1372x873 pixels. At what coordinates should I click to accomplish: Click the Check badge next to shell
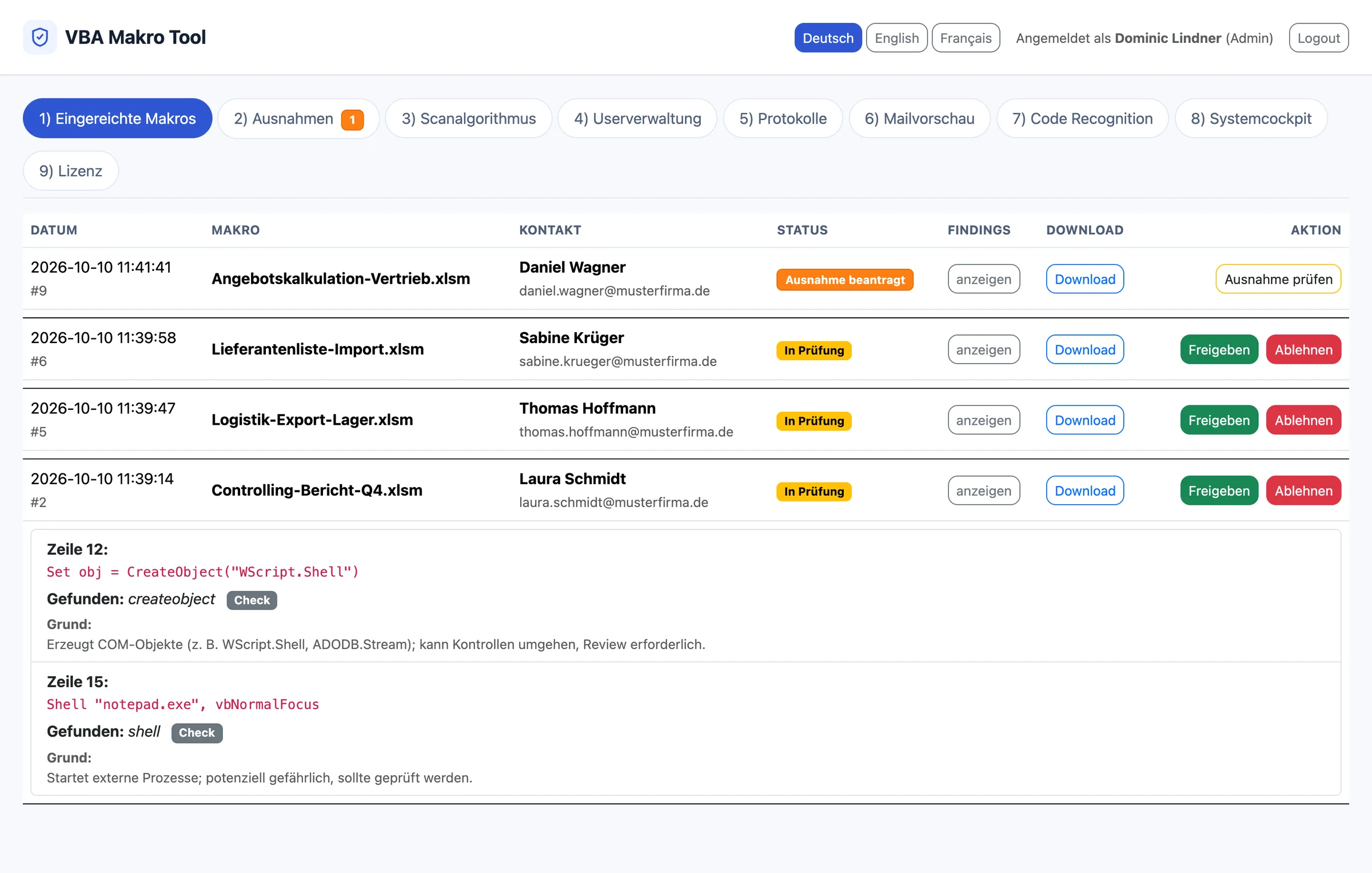coord(197,733)
